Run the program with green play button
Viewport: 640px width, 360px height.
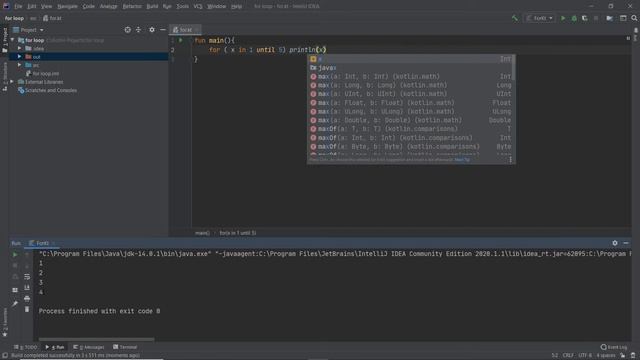563,18
